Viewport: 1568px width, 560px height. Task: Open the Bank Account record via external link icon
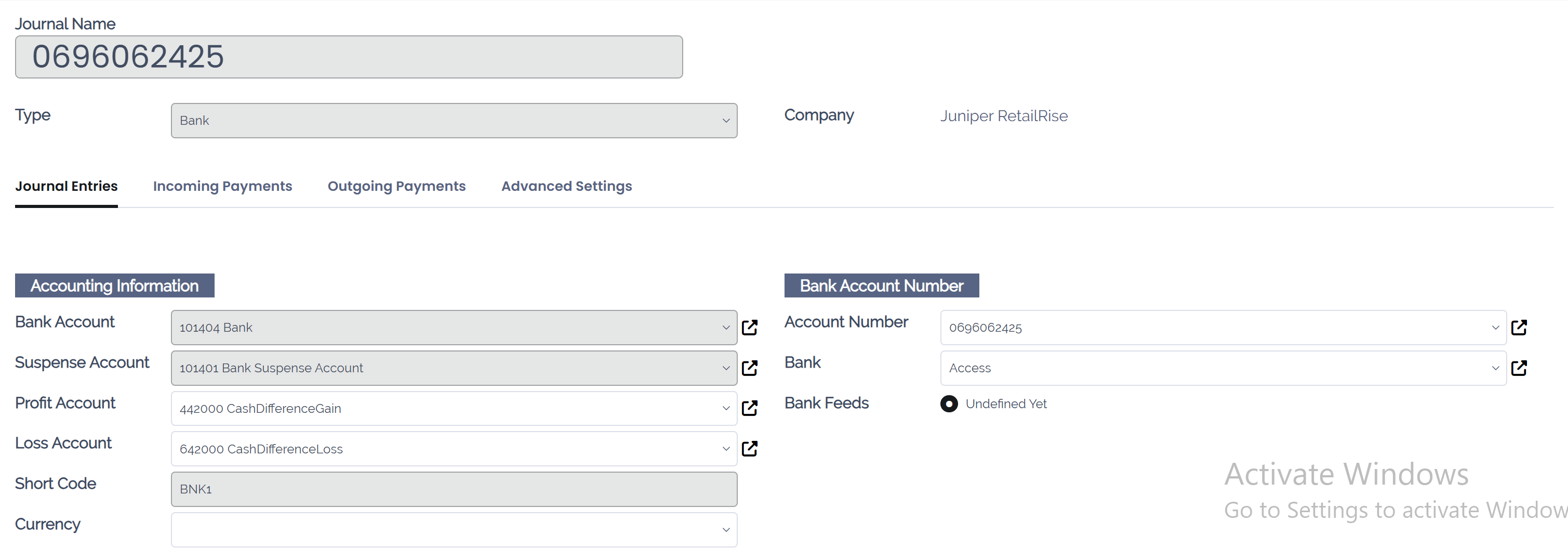751,327
